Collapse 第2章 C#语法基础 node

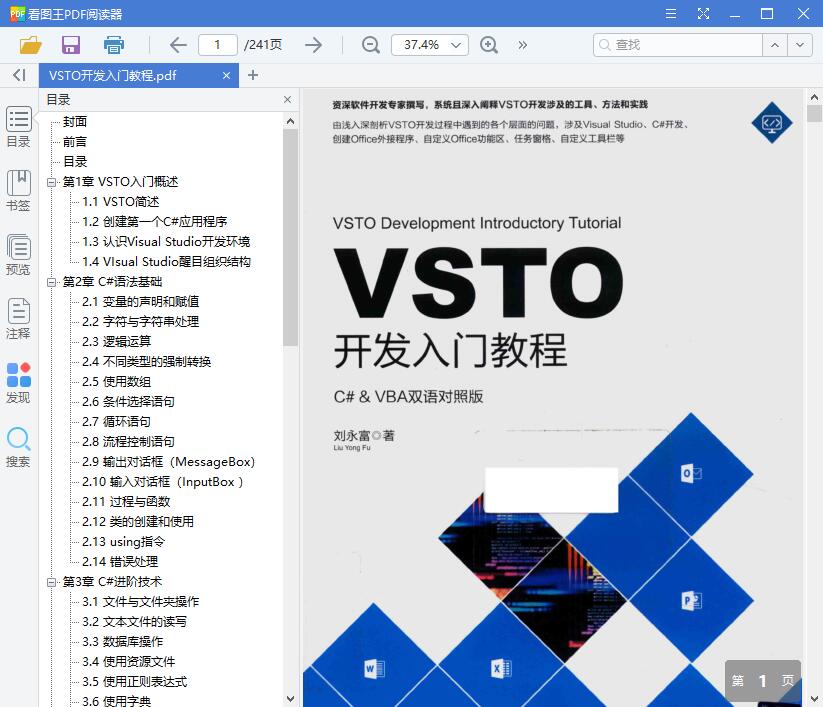51,282
